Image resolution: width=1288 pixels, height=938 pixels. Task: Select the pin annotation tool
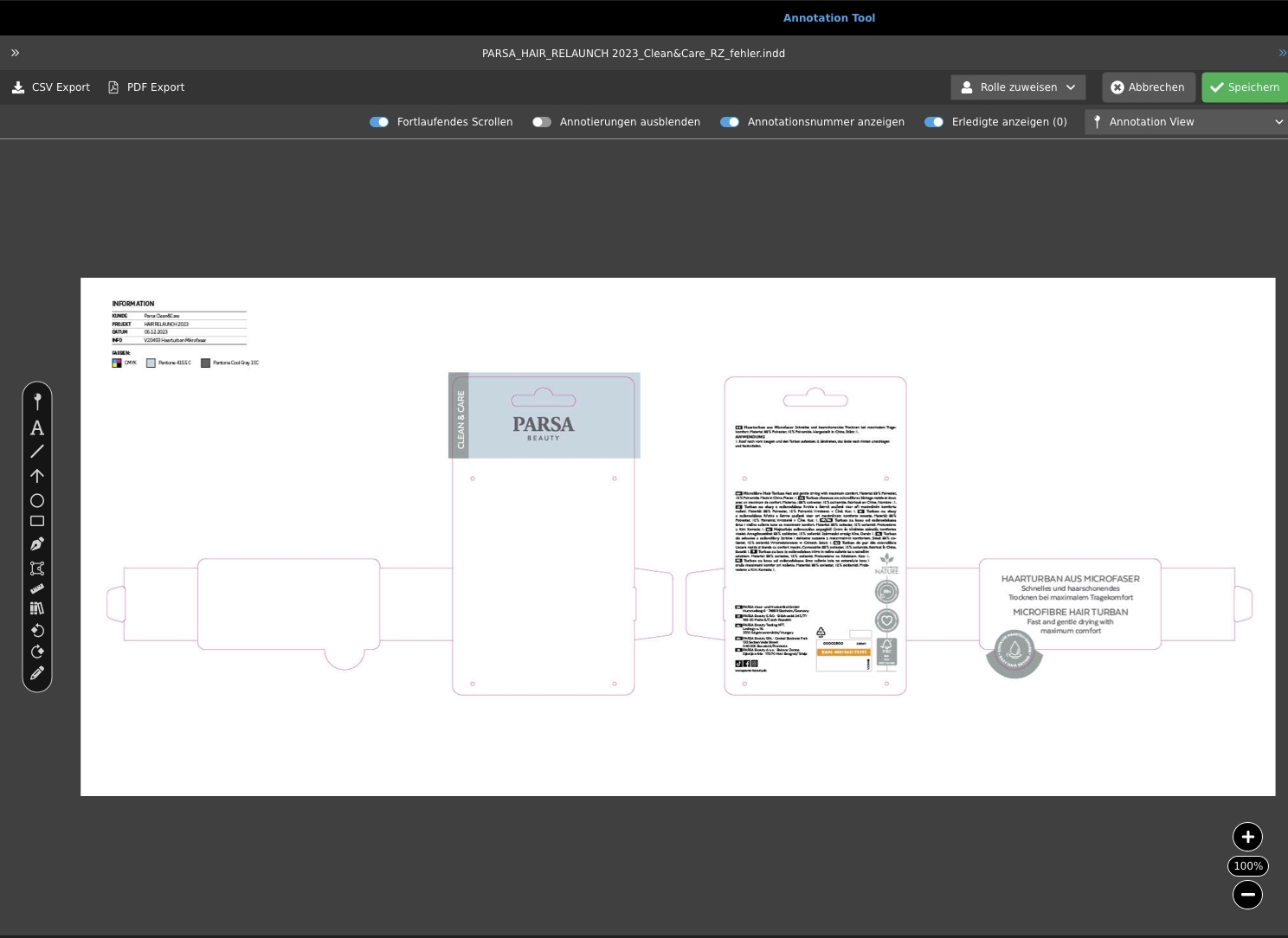(37, 401)
